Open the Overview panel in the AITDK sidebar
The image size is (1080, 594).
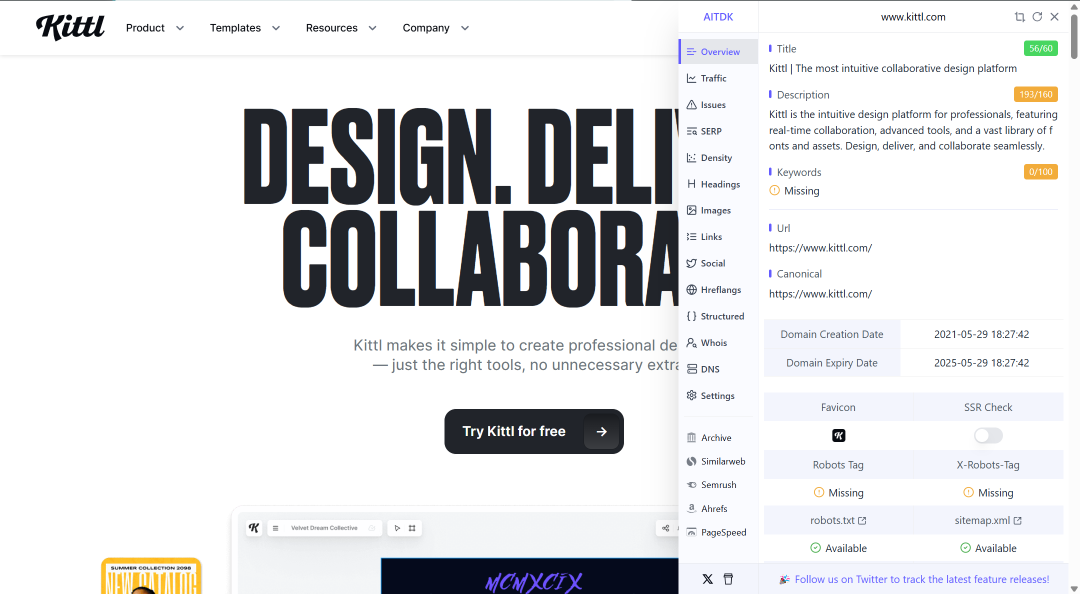pyautogui.click(x=719, y=52)
